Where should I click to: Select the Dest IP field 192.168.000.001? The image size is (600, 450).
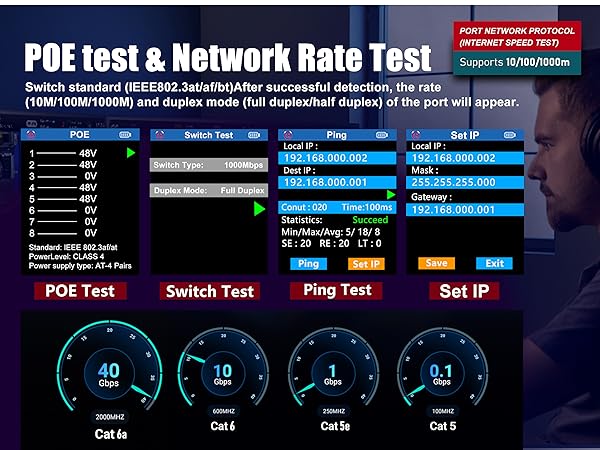[x=337, y=183]
